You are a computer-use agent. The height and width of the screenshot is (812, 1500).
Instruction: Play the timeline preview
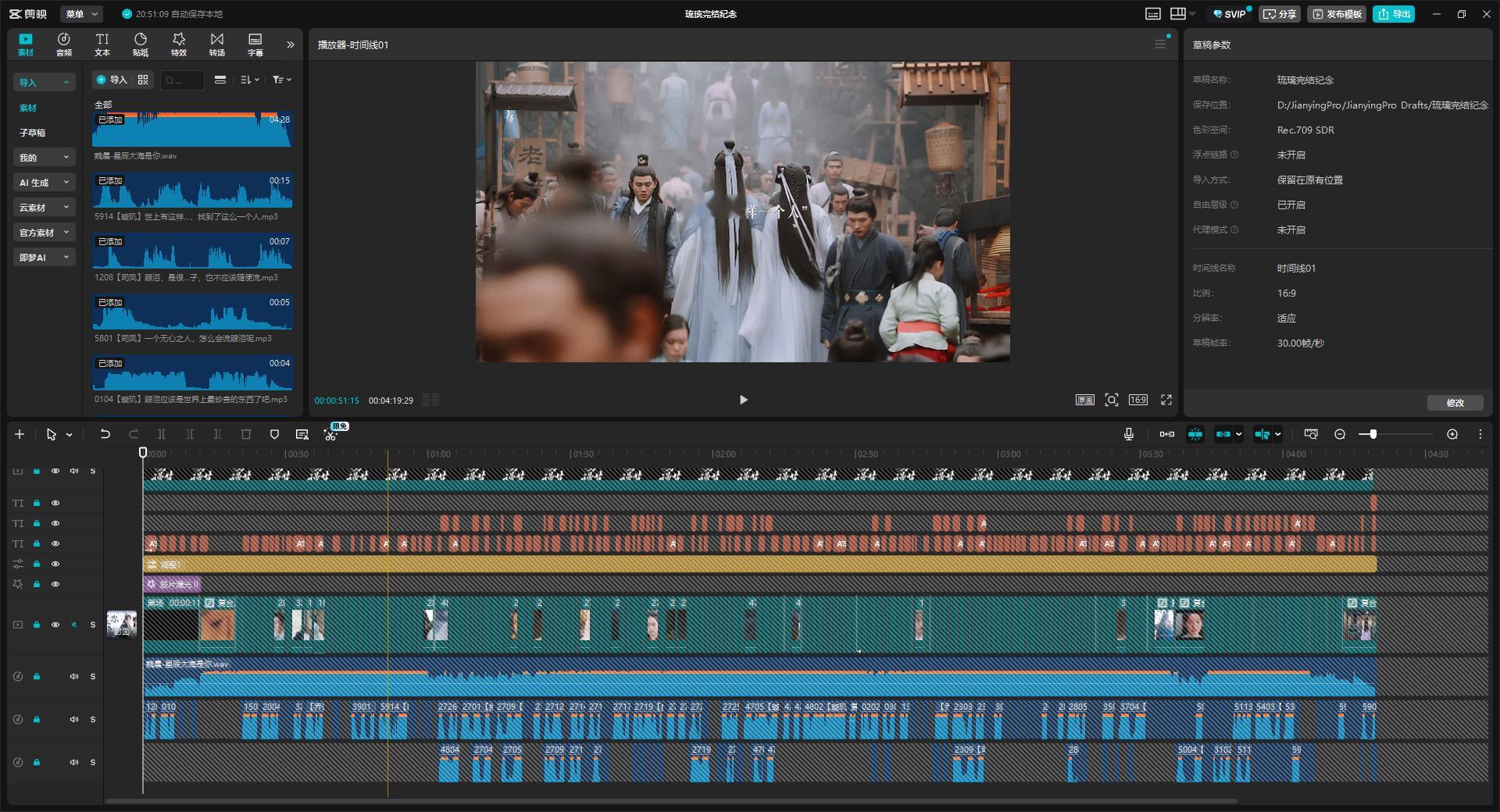pos(743,400)
